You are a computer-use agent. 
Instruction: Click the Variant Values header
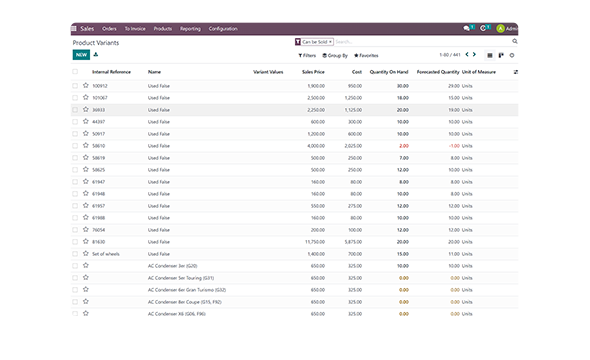(x=268, y=72)
